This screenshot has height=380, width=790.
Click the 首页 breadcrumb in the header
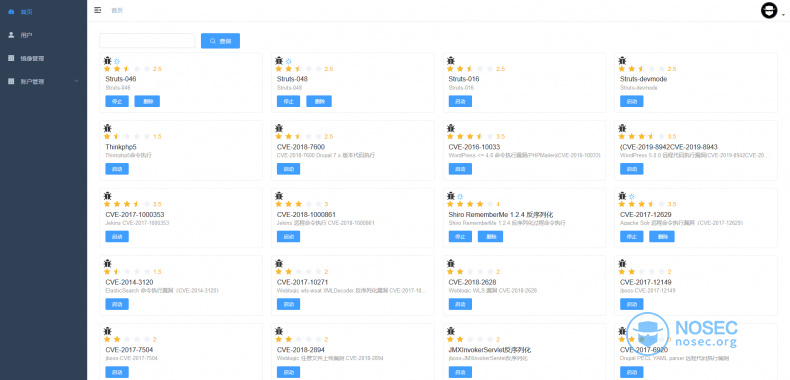pyautogui.click(x=117, y=10)
